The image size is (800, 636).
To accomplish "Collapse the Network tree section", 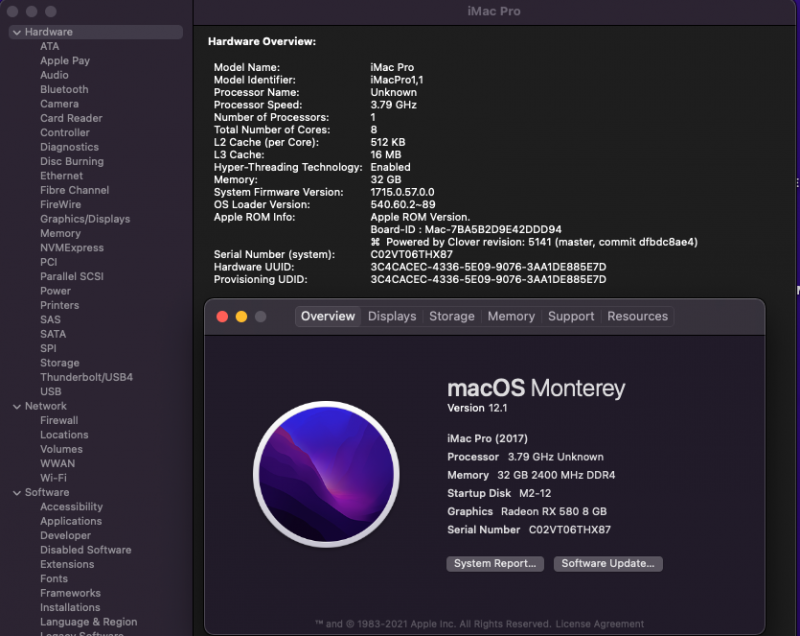I will click(17, 406).
